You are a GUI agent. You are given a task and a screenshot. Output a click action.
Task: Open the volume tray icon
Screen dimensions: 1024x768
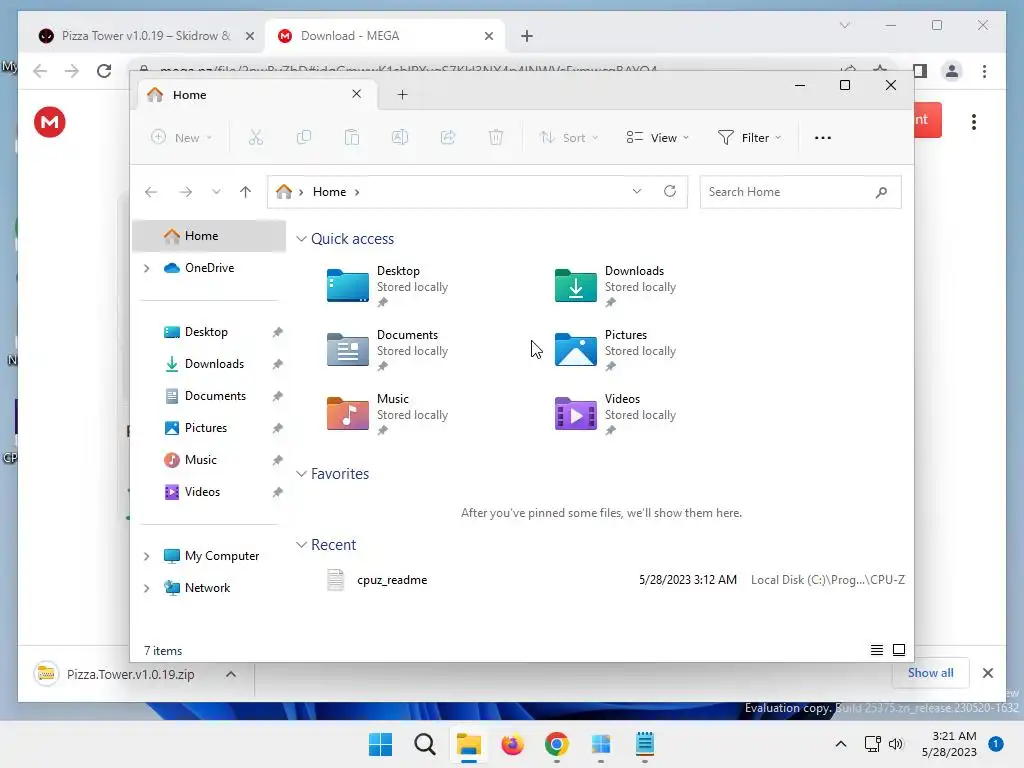click(896, 744)
